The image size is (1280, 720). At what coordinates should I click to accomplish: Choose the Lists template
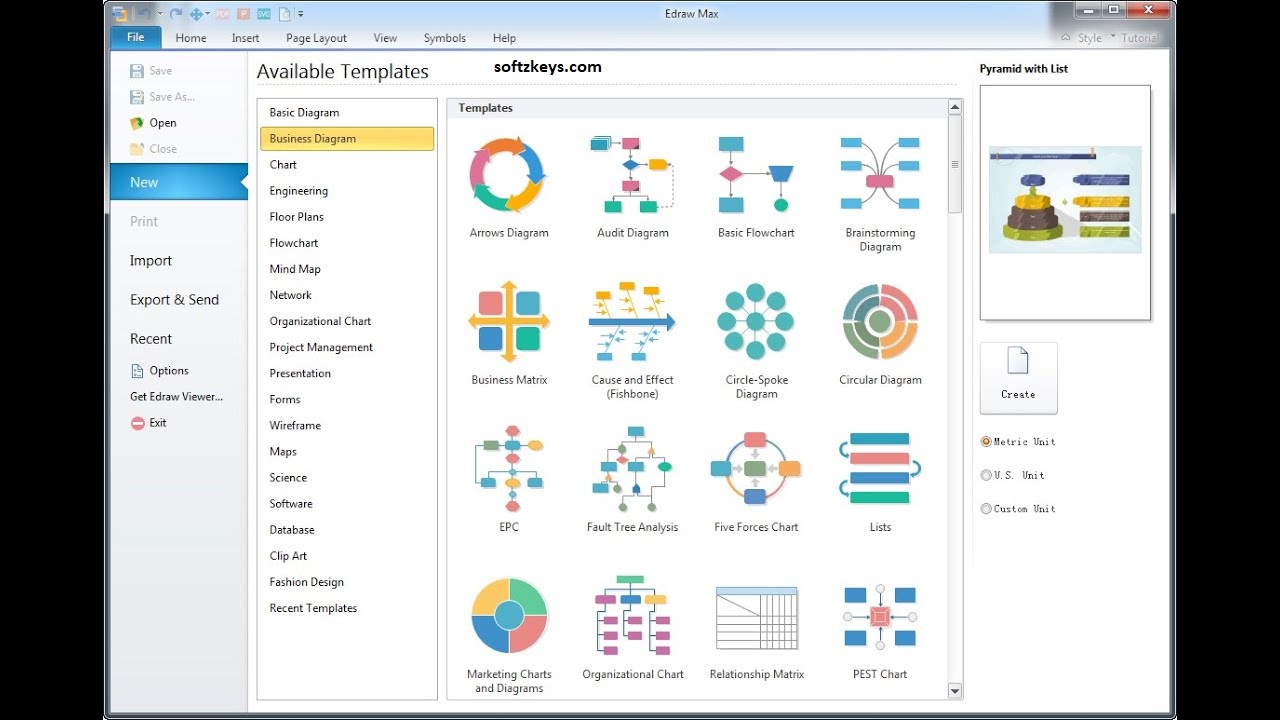(880, 480)
